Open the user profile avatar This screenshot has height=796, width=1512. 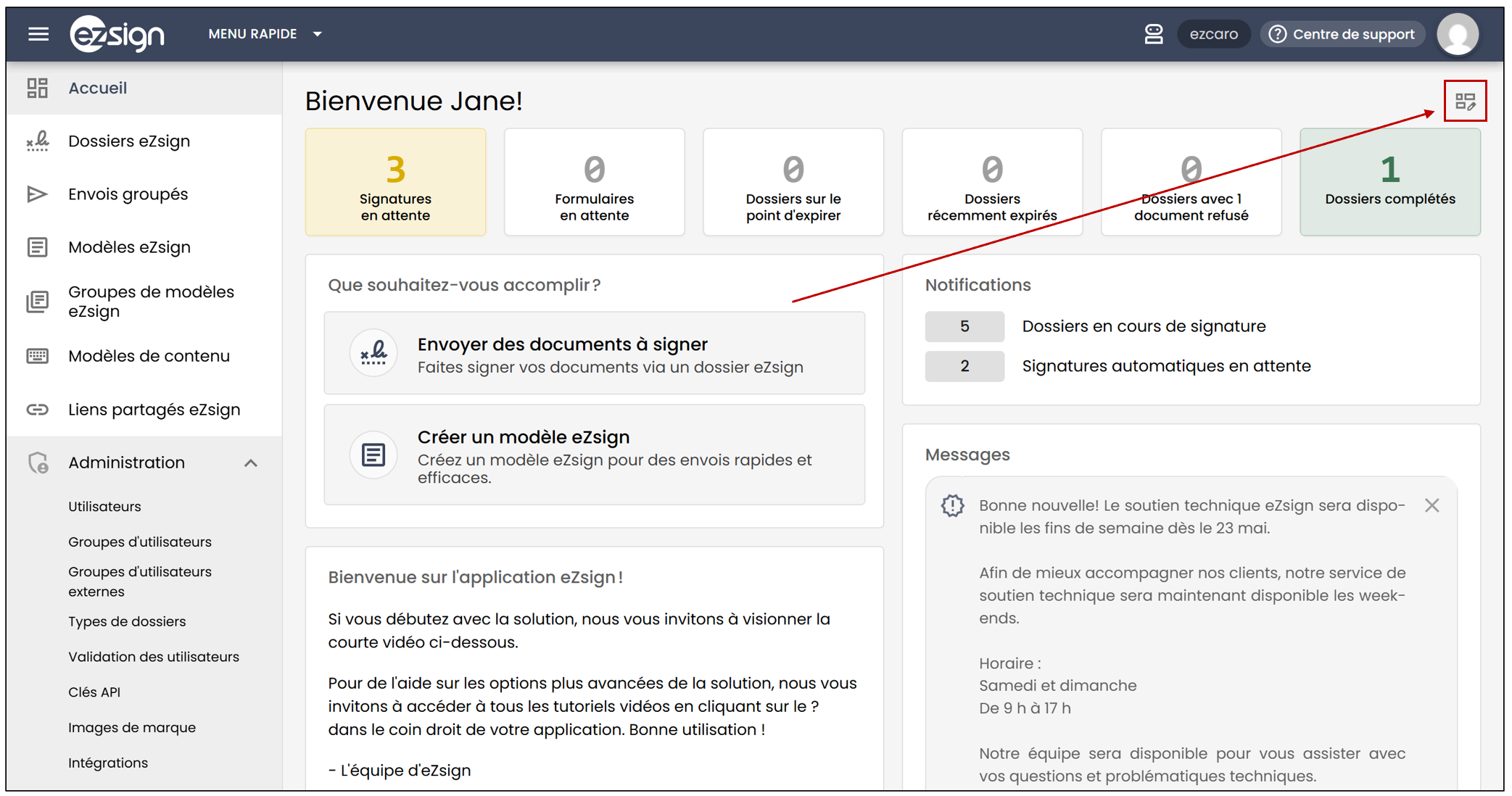coord(1458,34)
